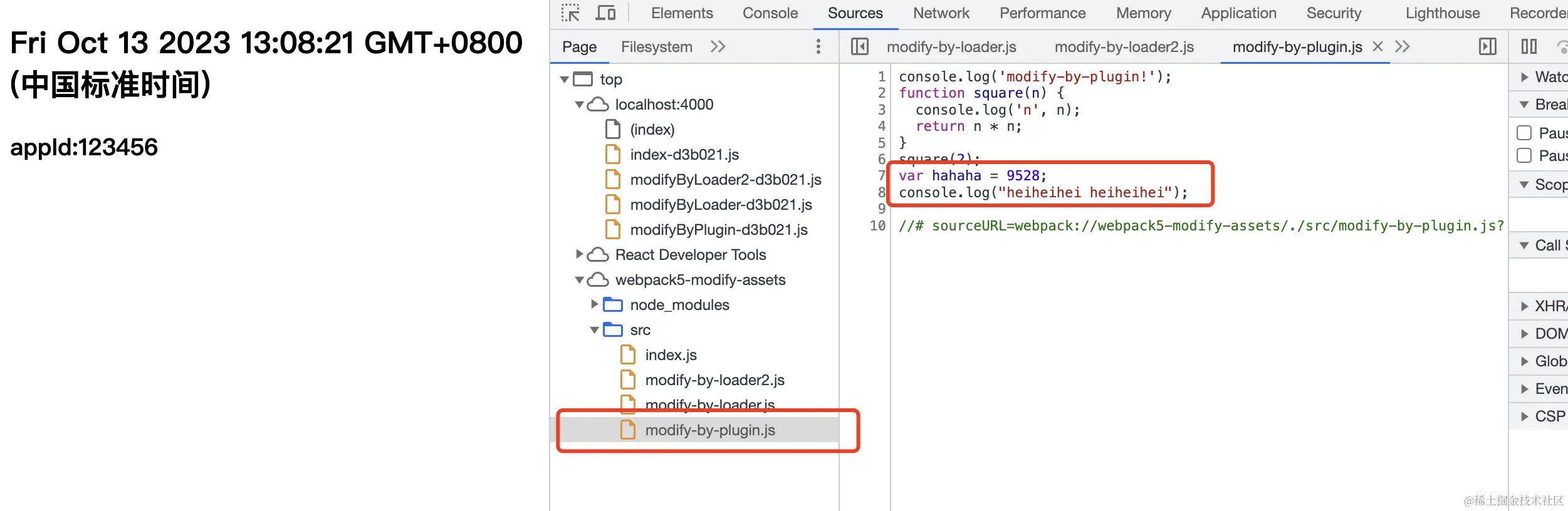
Task: Collapse the Scope section
Action: 1525,185
